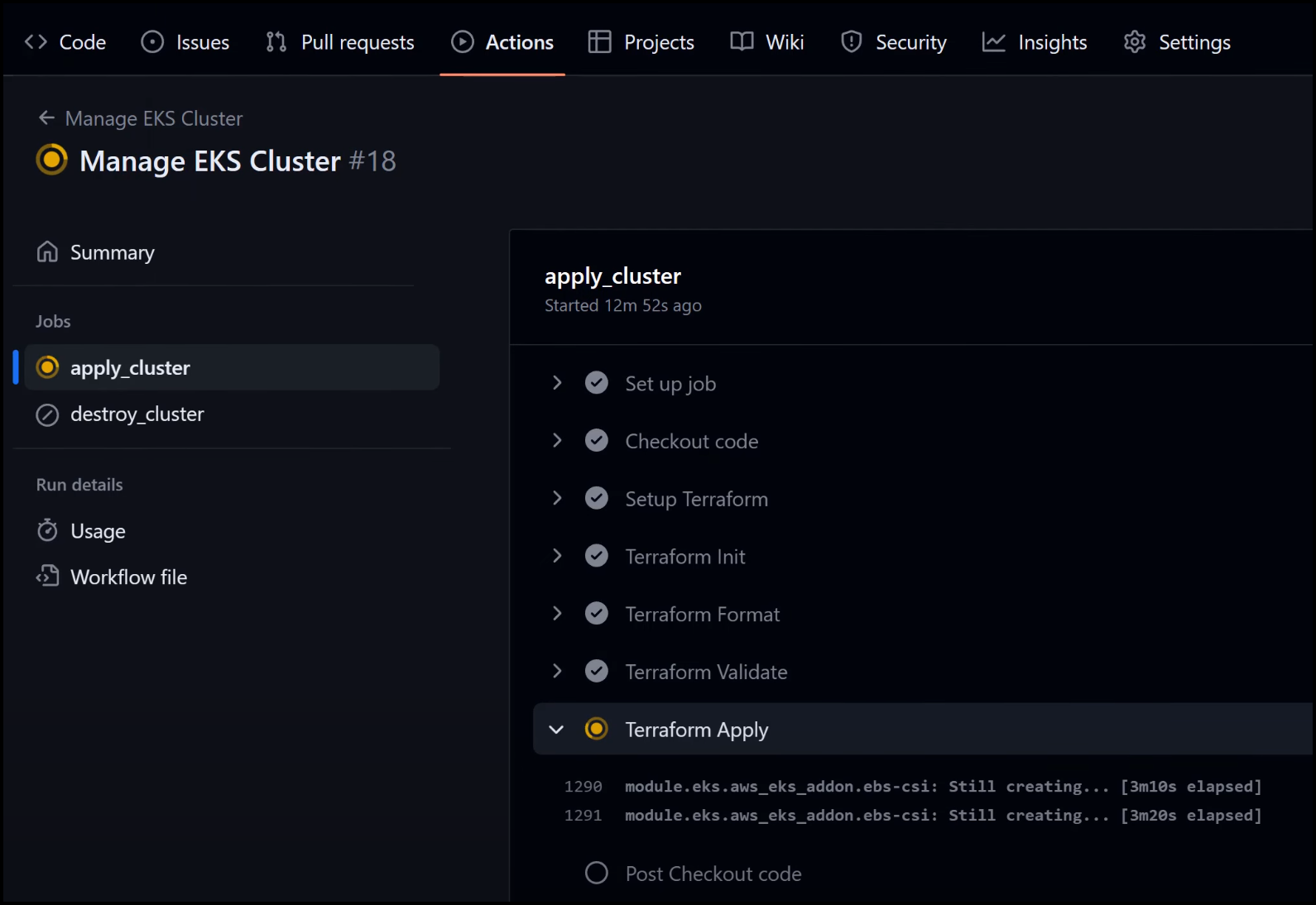Viewport: 1316px width, 905px height.
Task: Click the Terraform Apply step label
Action: 697,730
